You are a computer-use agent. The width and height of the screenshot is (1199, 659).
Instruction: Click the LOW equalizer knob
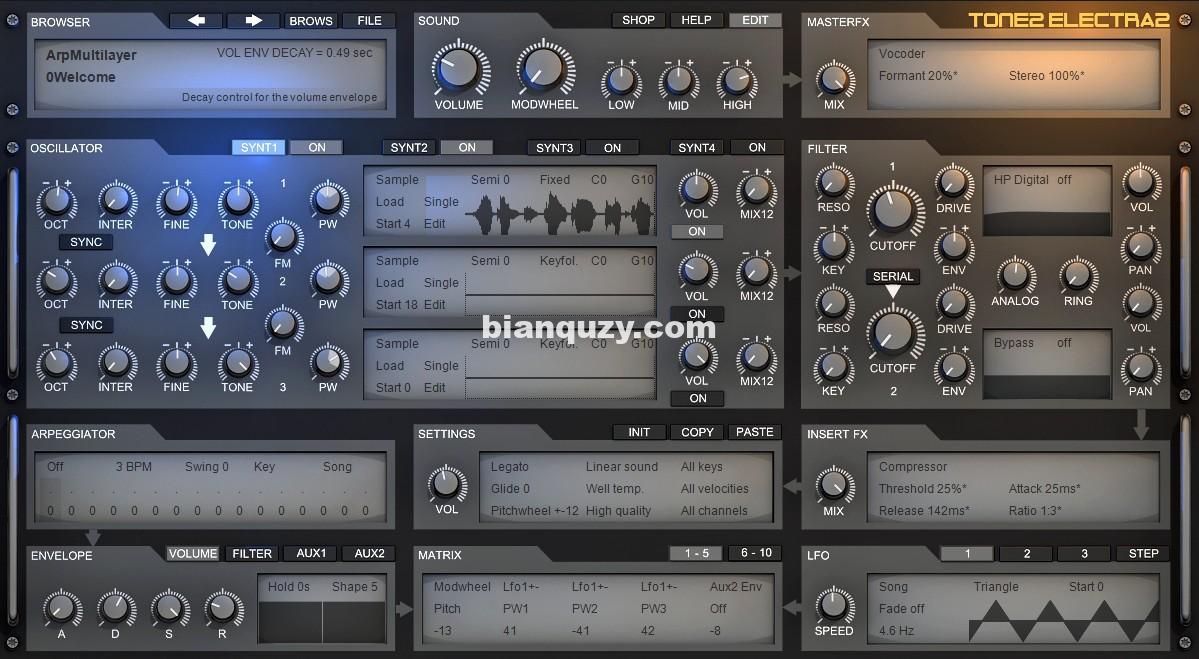[621, 80]
